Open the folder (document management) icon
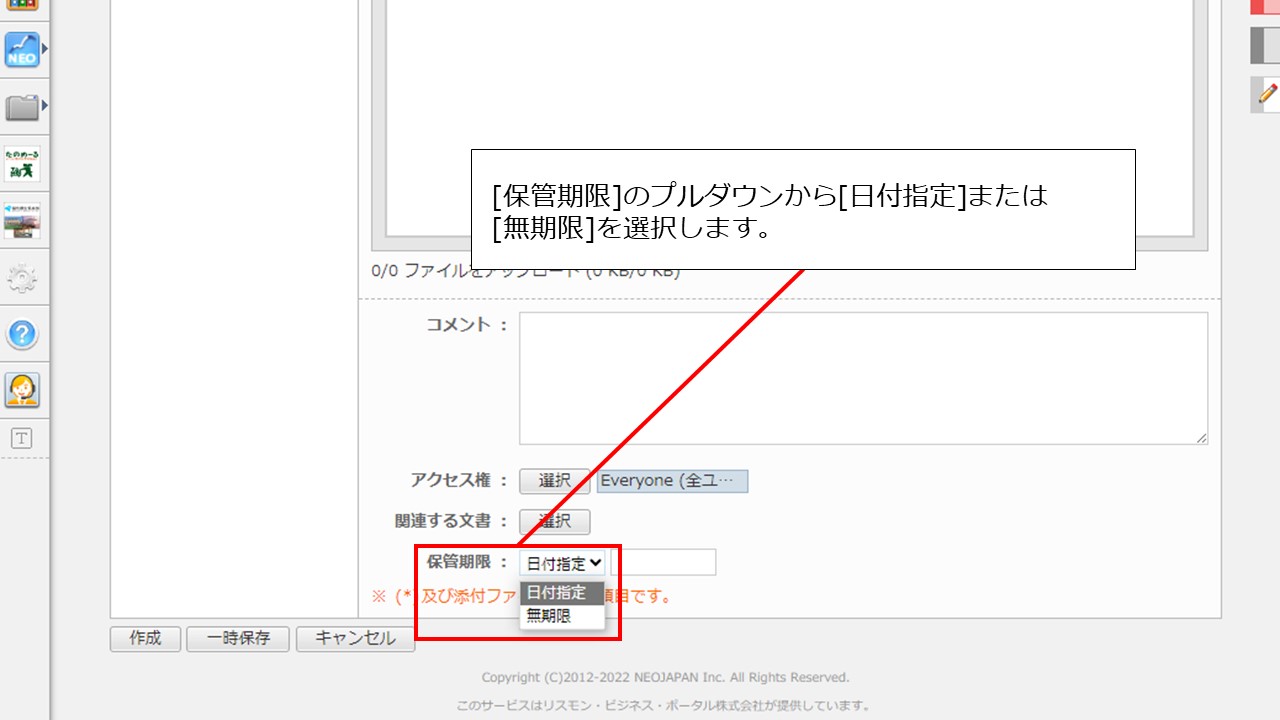1280x720 pixels. [x=20, y=105]
